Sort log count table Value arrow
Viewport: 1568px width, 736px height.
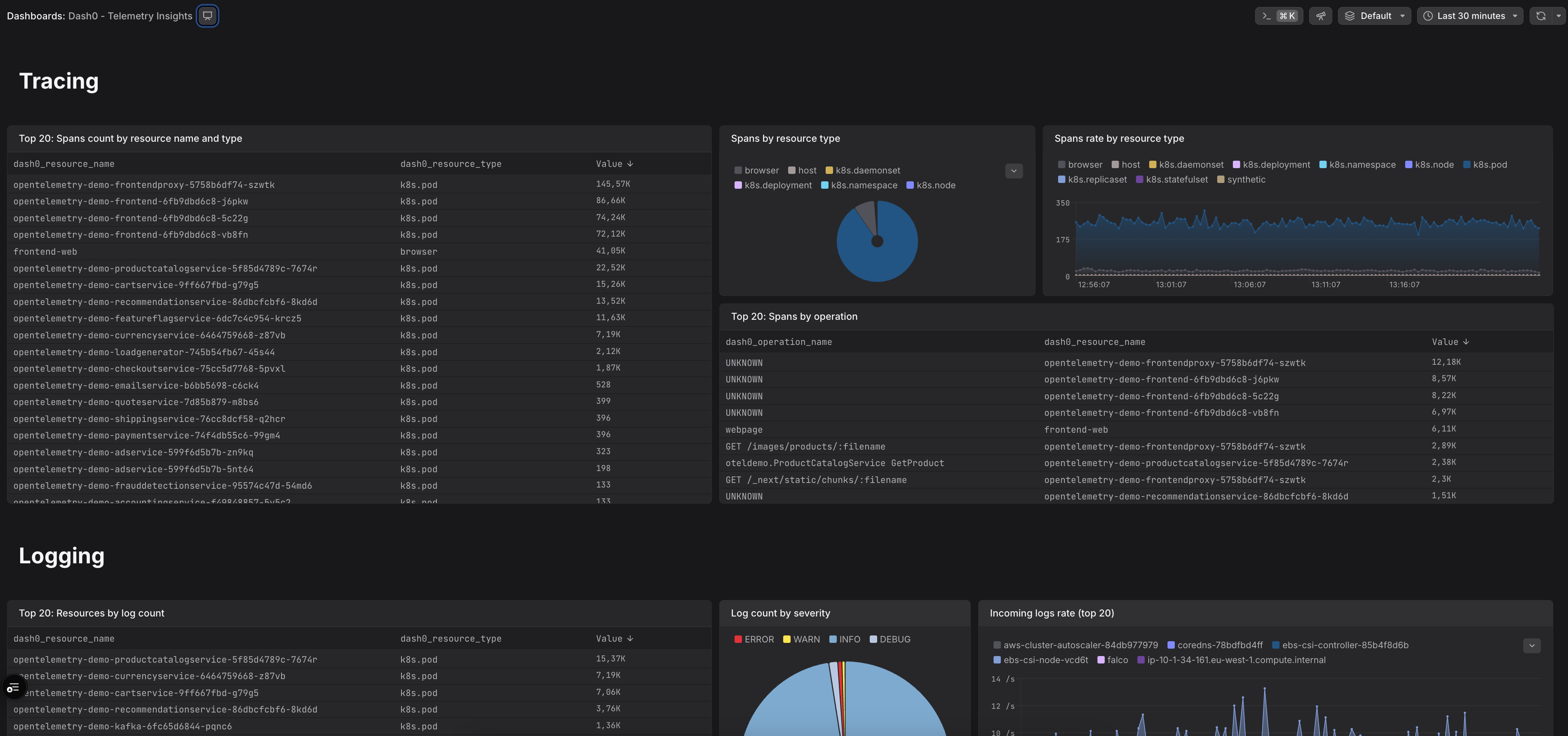point(630,639)
